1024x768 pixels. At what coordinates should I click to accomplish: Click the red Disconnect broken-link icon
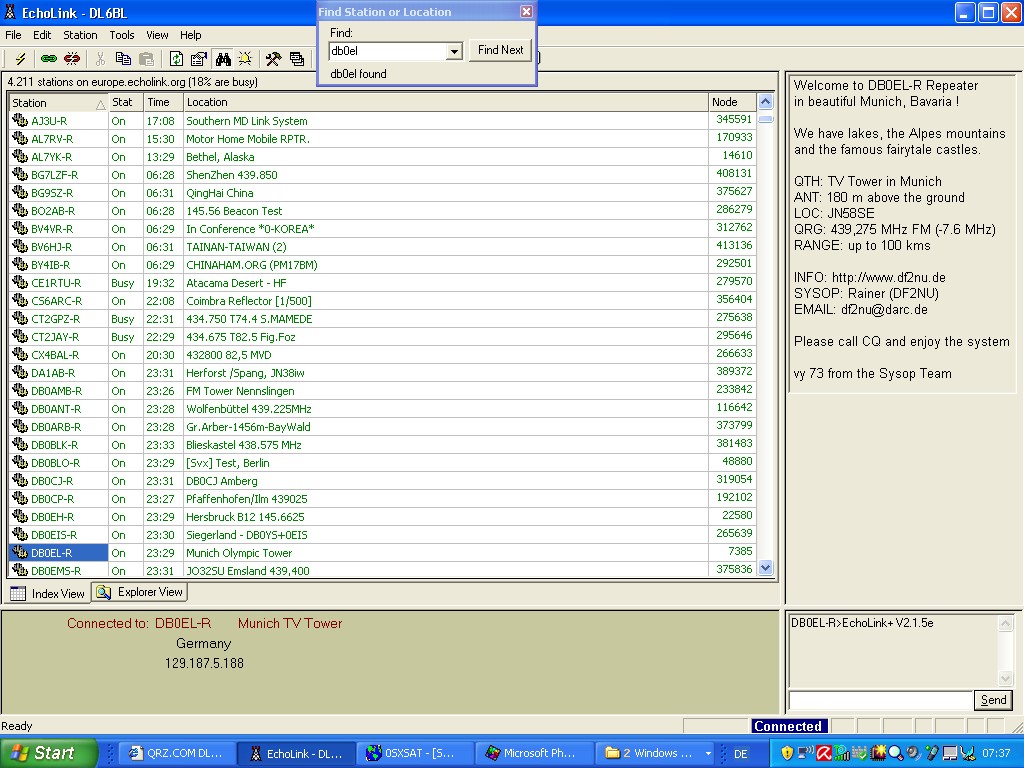[72, 59]
